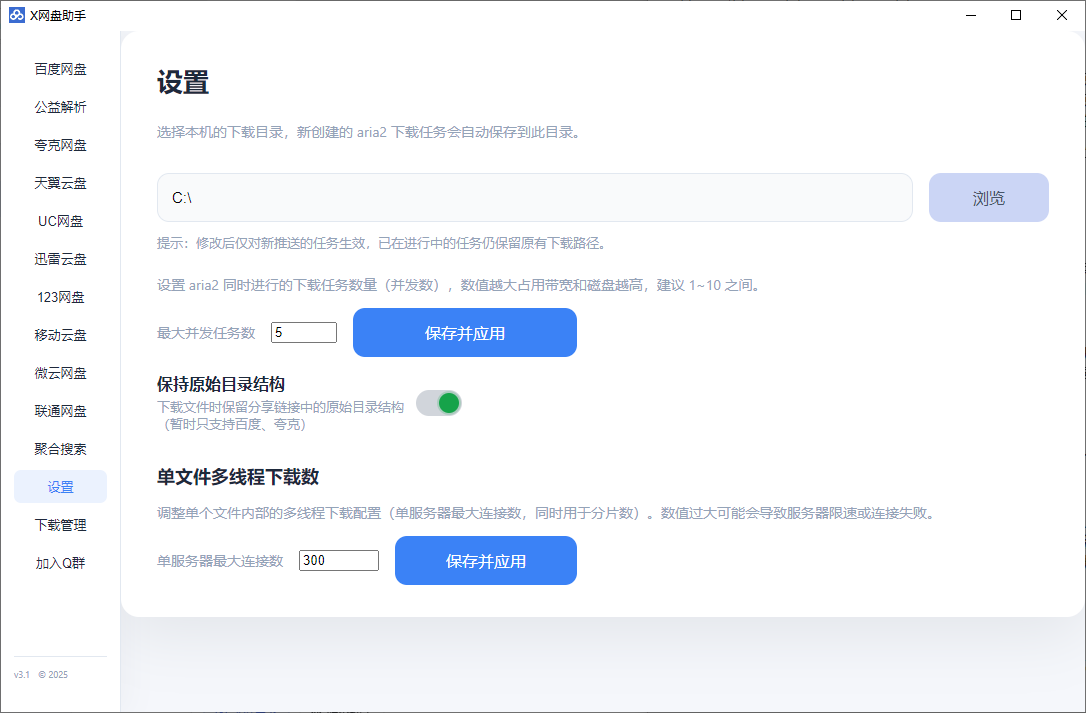Go to the 天翼云盘 page
This screenshot has height=713, width=1086.
60,183
